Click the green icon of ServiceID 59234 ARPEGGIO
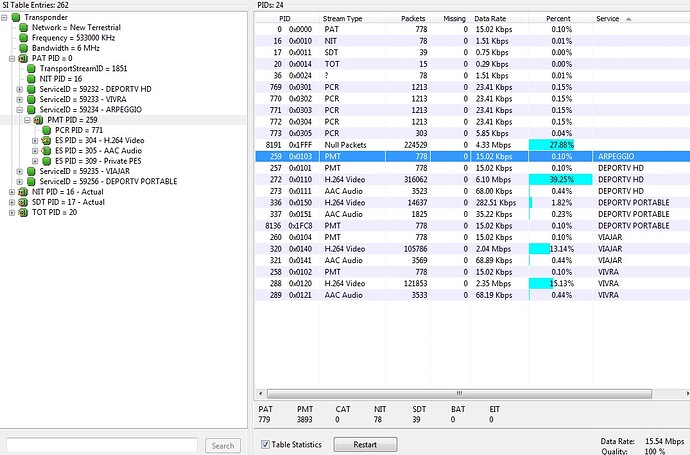690x455 pixels. (x=31, y=110)
